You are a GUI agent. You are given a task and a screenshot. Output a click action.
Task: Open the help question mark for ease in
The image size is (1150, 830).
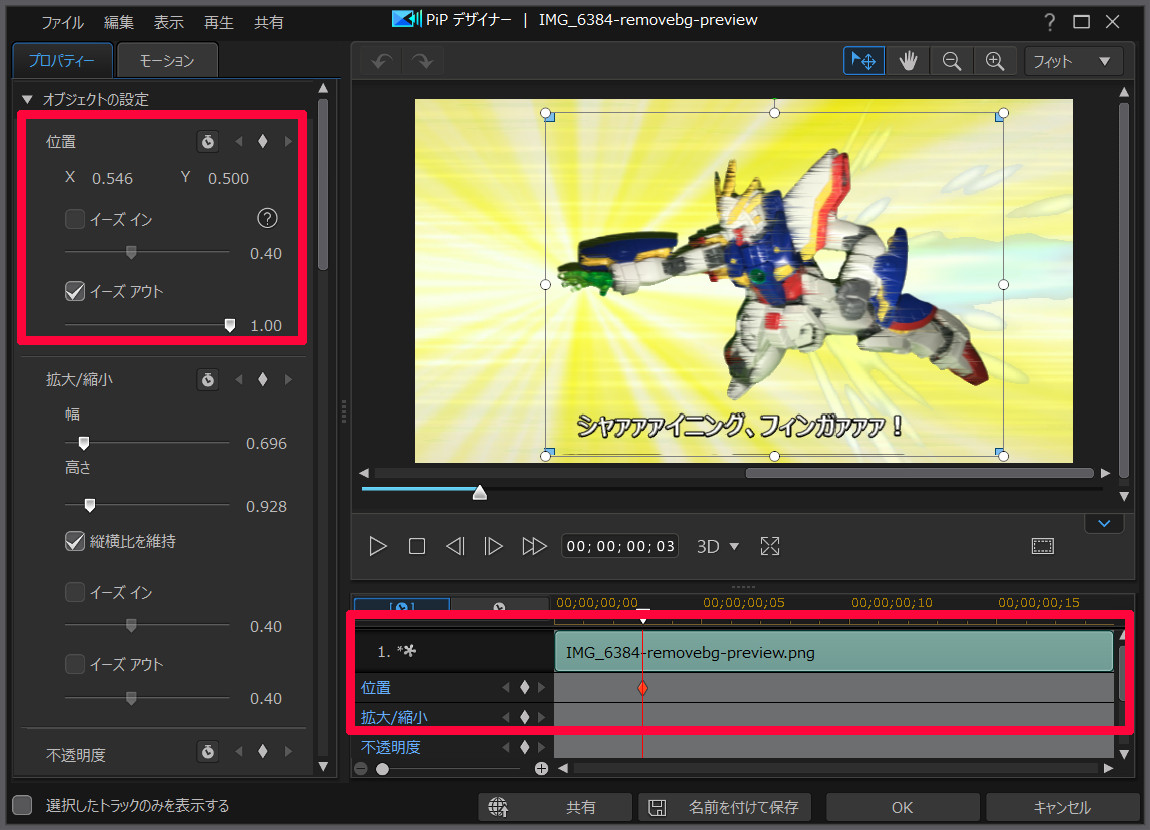click(x=267, y=219)
